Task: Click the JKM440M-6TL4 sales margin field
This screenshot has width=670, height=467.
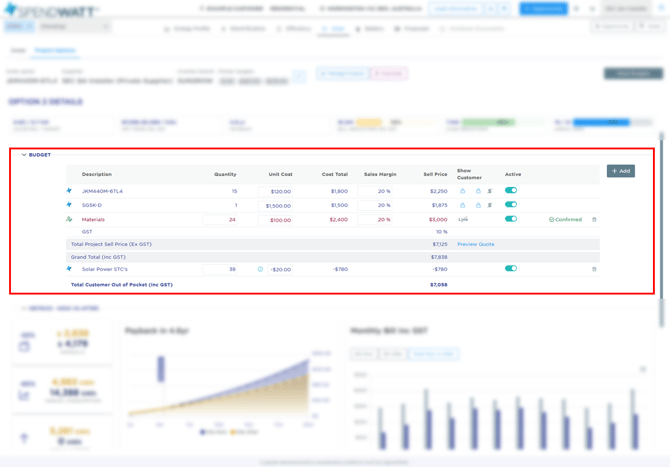Action: click(x=376, y=191)
